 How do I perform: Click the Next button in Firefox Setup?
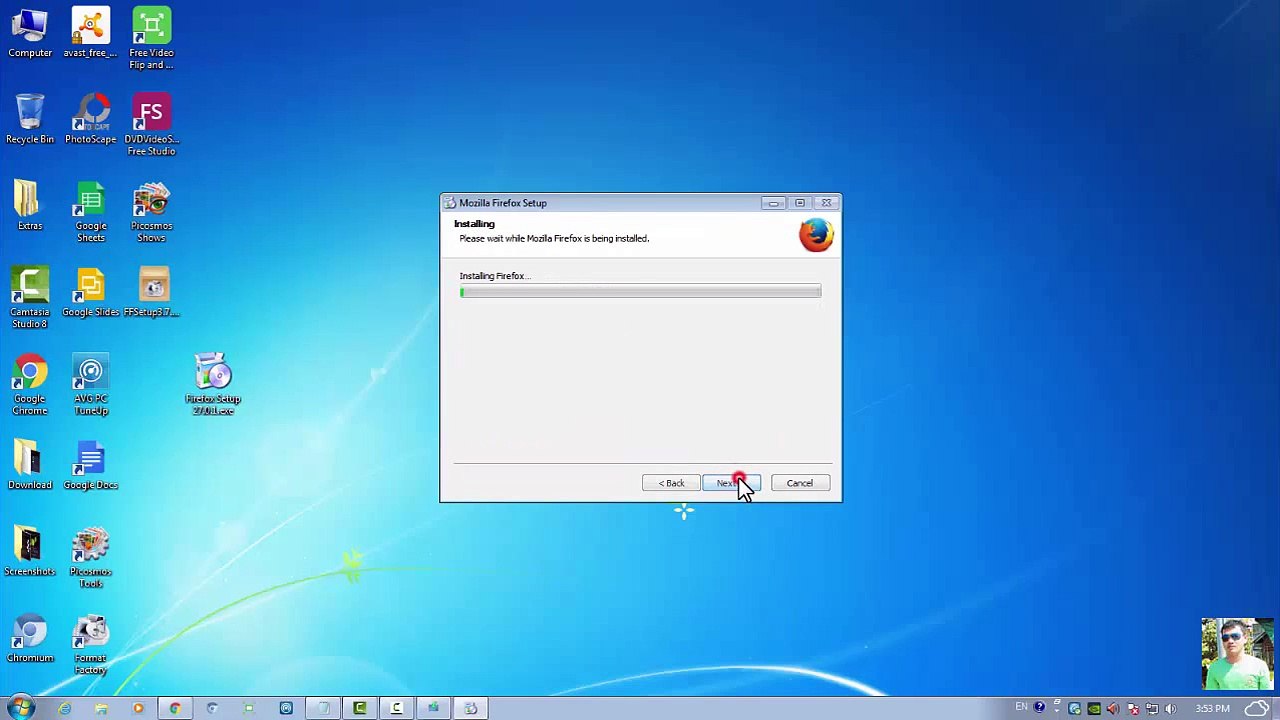[731, 483]
